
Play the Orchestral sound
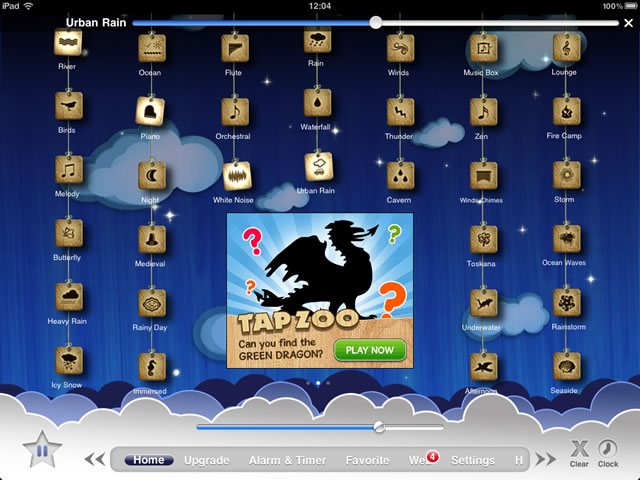coord(235,112)
